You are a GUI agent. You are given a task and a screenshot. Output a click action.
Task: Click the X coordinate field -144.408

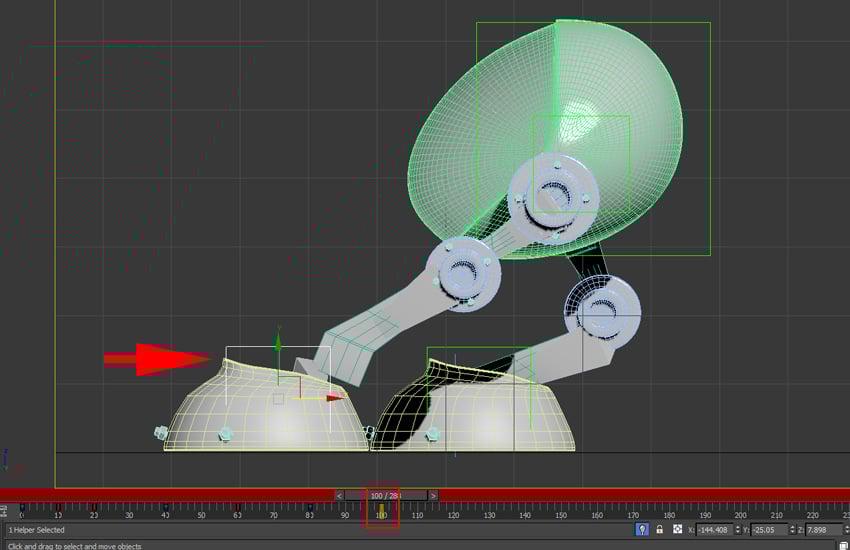(714, 530)
